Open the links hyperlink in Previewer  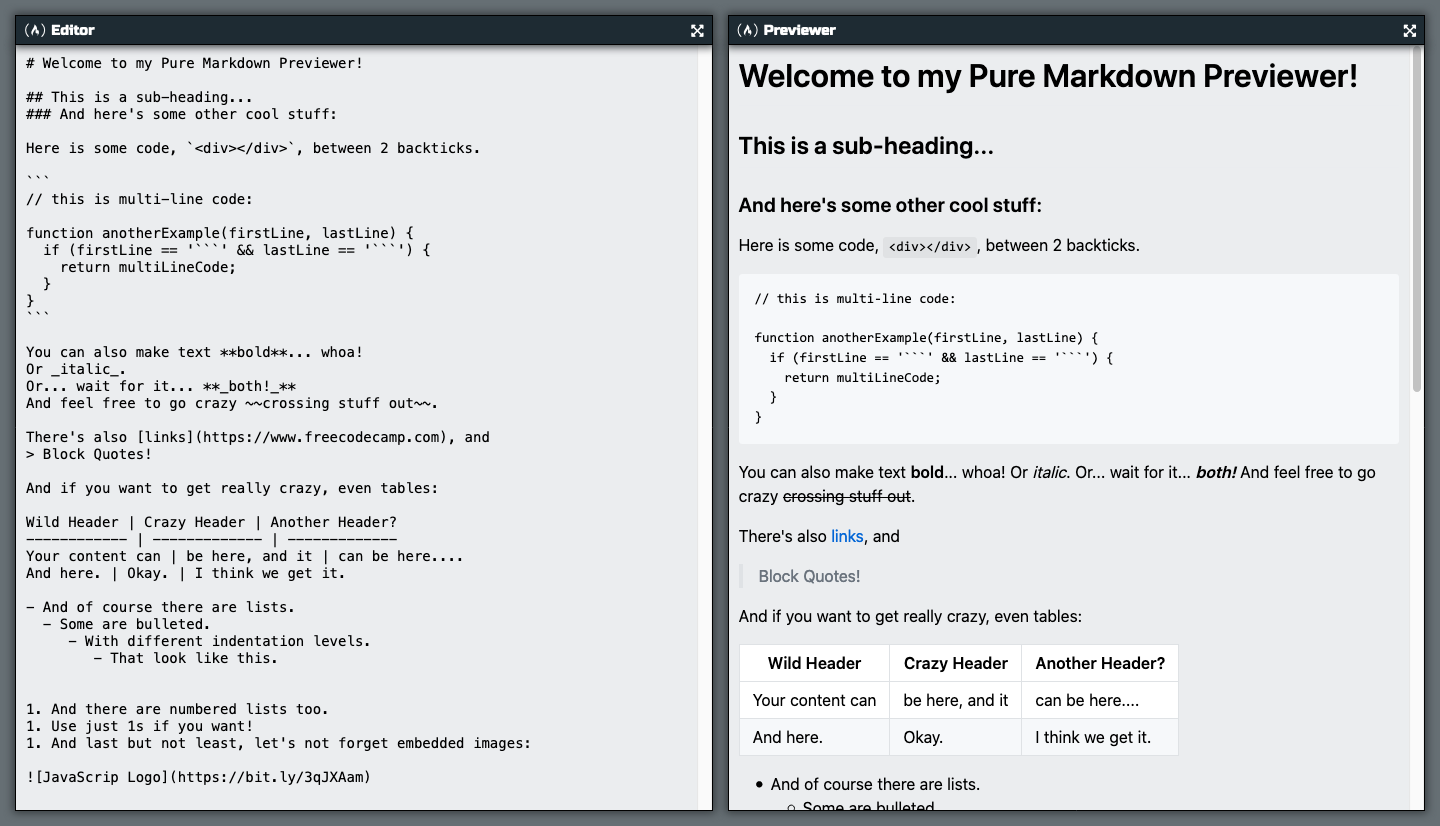tap(847, 536)
